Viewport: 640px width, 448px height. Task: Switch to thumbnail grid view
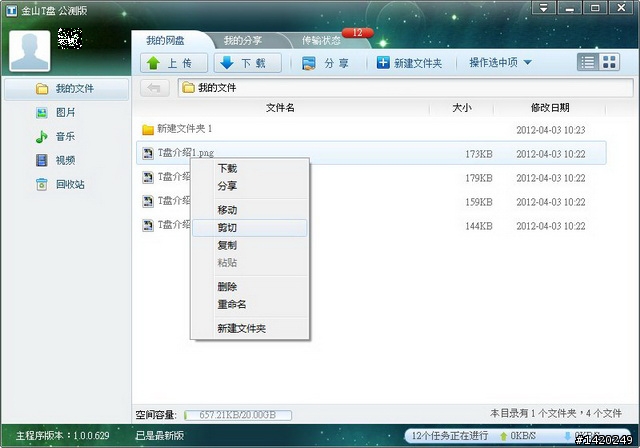point(609,62)
